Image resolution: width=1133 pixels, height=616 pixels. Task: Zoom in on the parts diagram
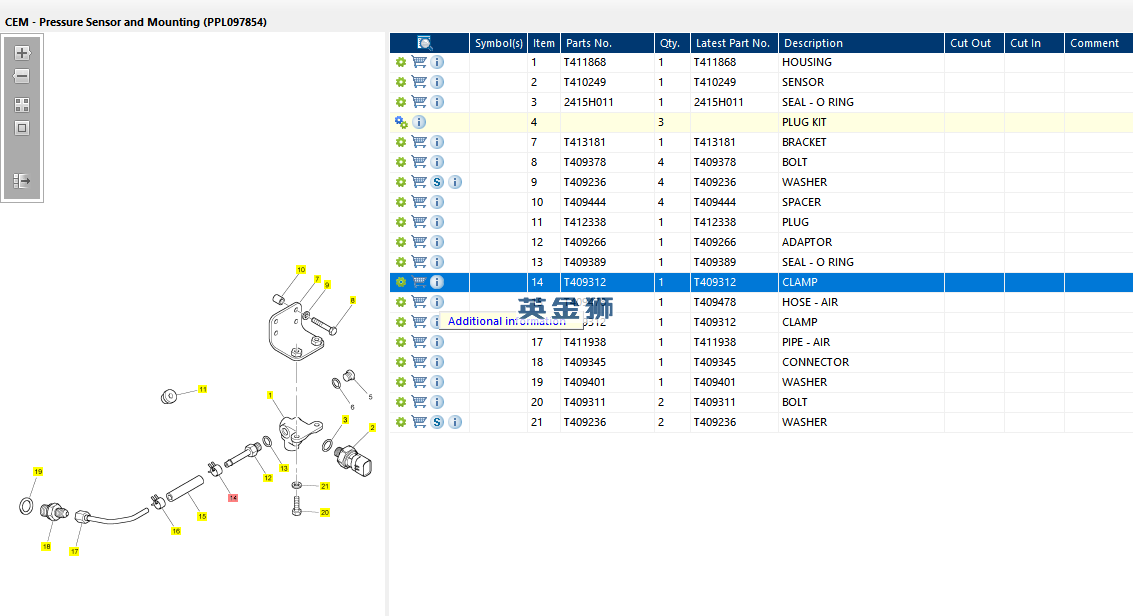[x=22, y=53]
